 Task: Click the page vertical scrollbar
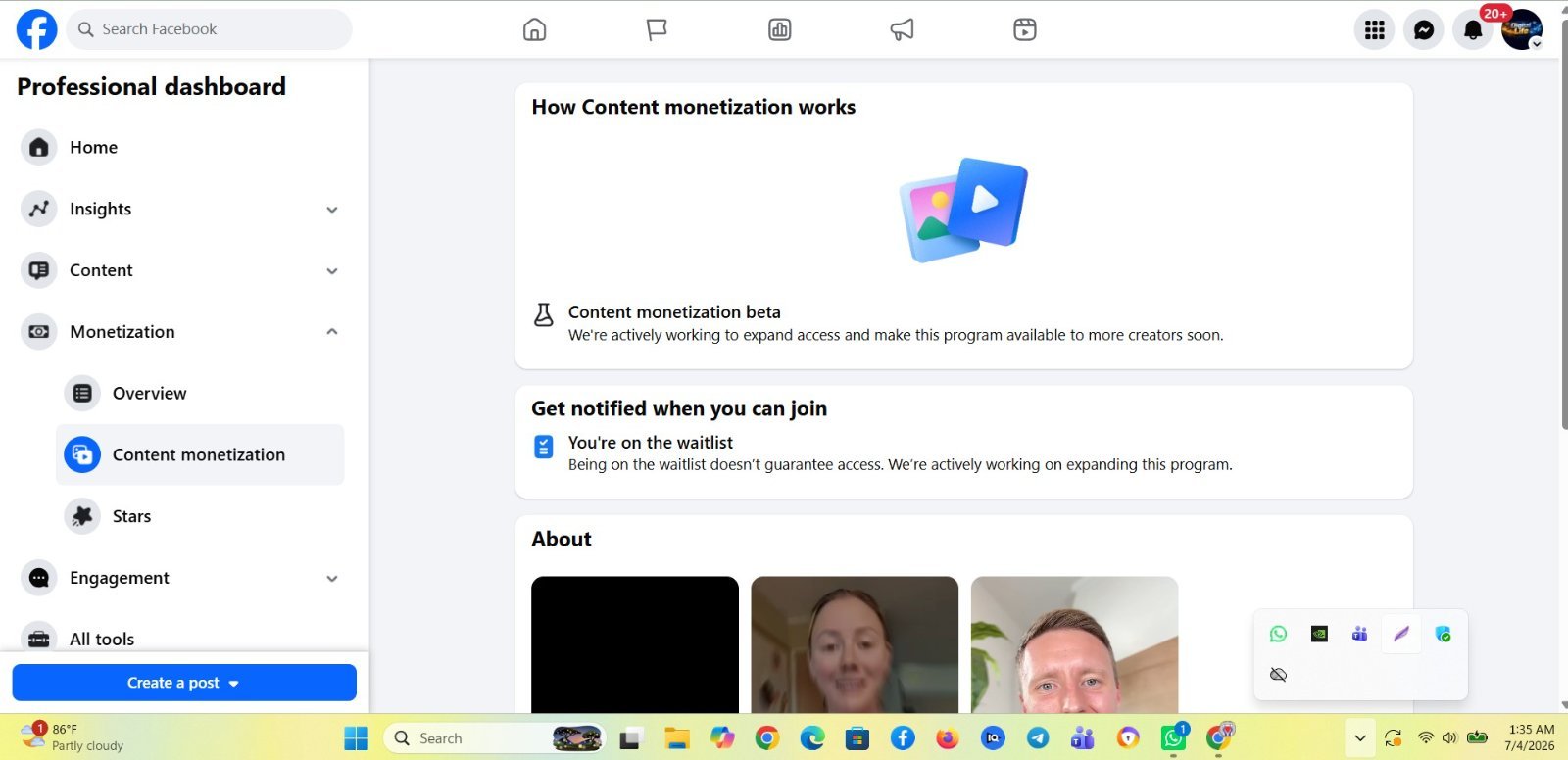[1563, 223]
